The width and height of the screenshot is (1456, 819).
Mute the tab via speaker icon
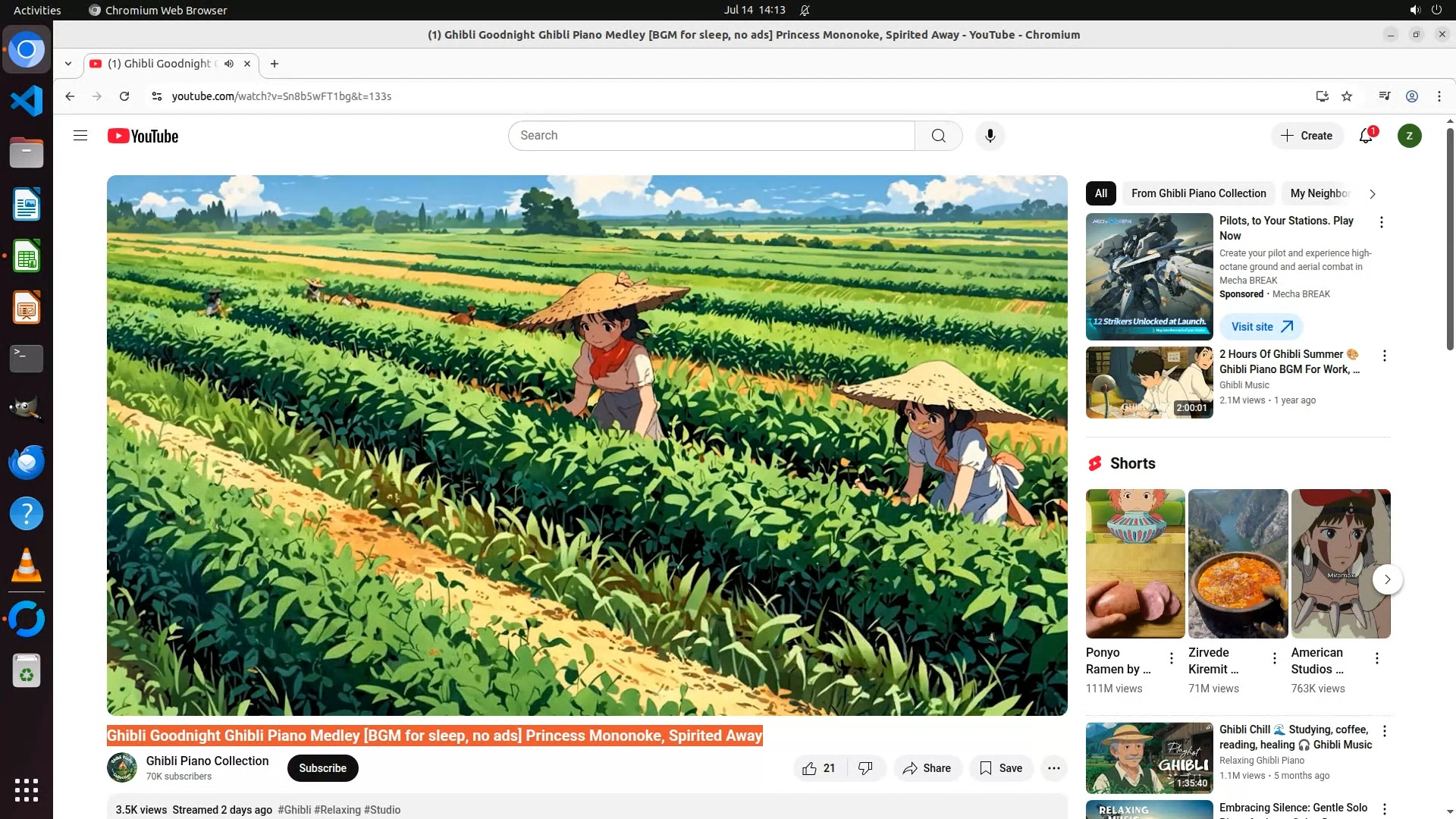(229, 64)
